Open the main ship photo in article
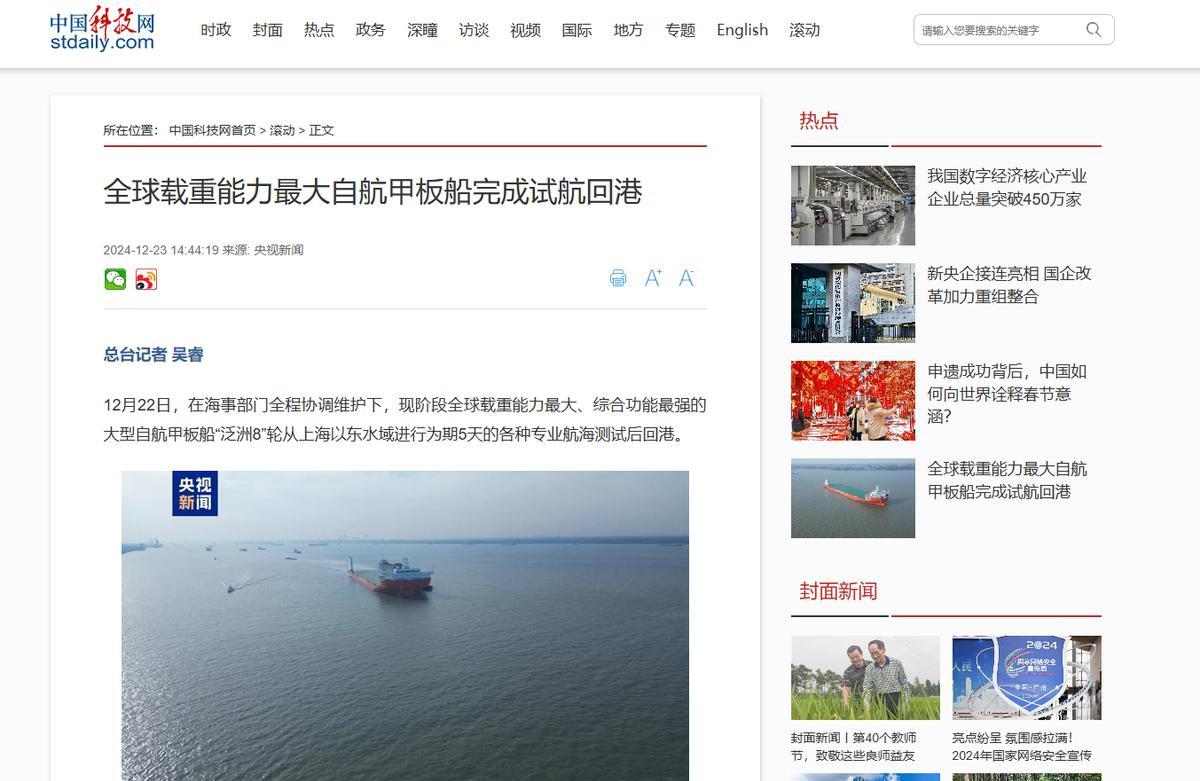This screenshot has width=1200, height=781. point(405,625)
